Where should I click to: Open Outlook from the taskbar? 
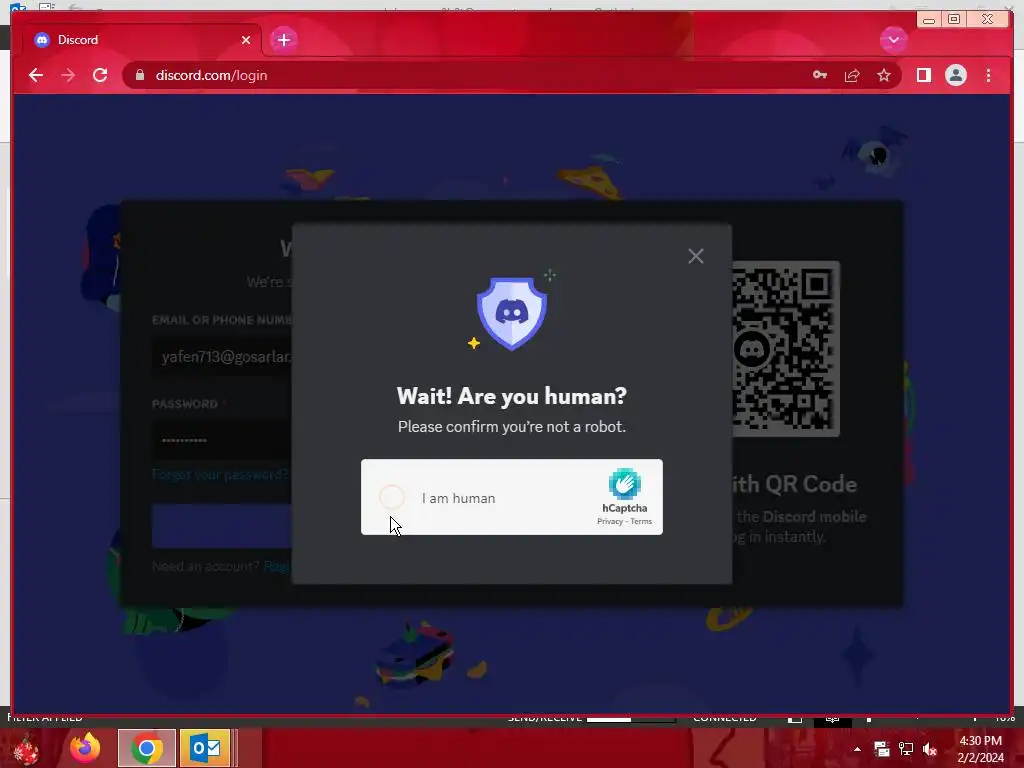[x=205, y=748]
